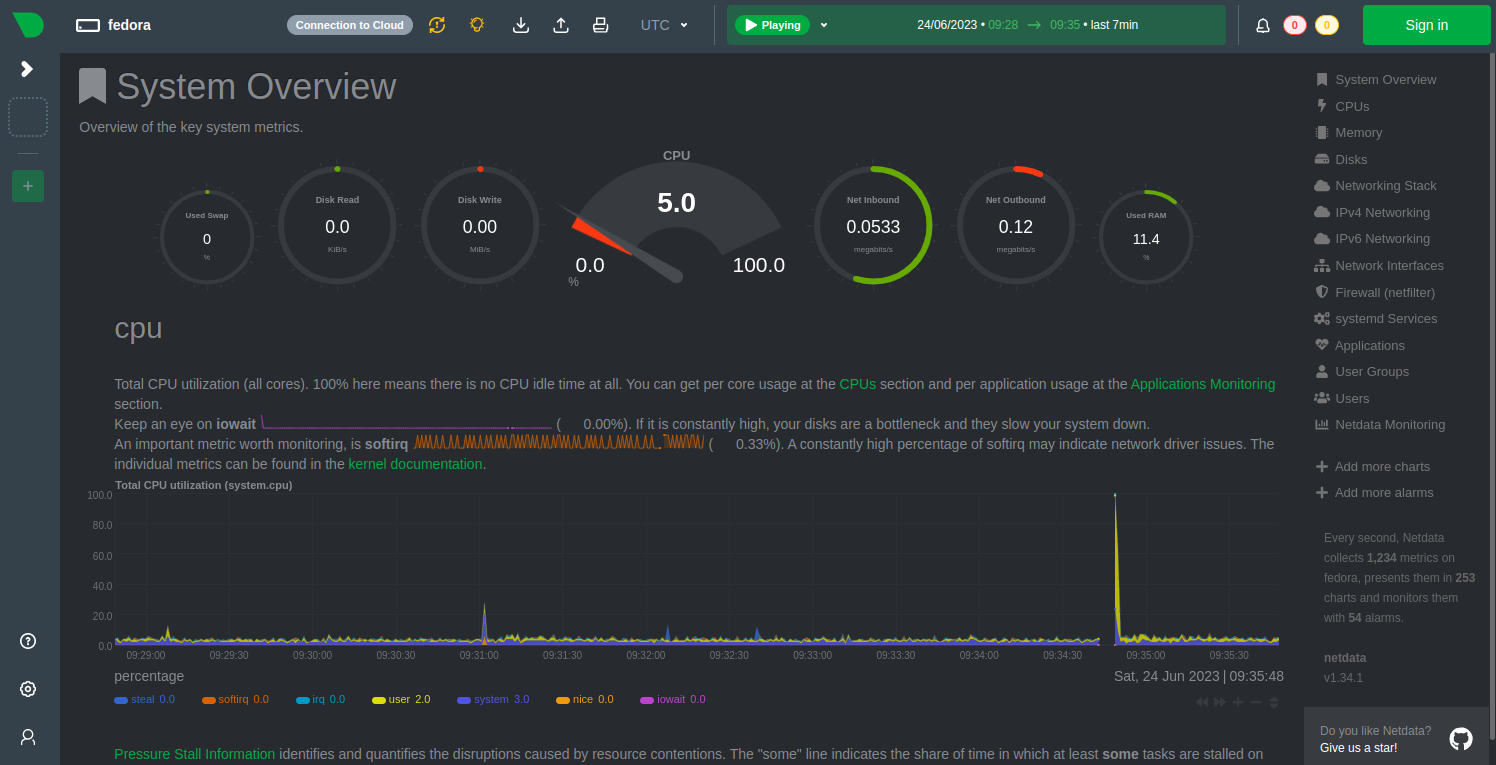
Task: Select the iowait purple color swatch
Action: 647,700
